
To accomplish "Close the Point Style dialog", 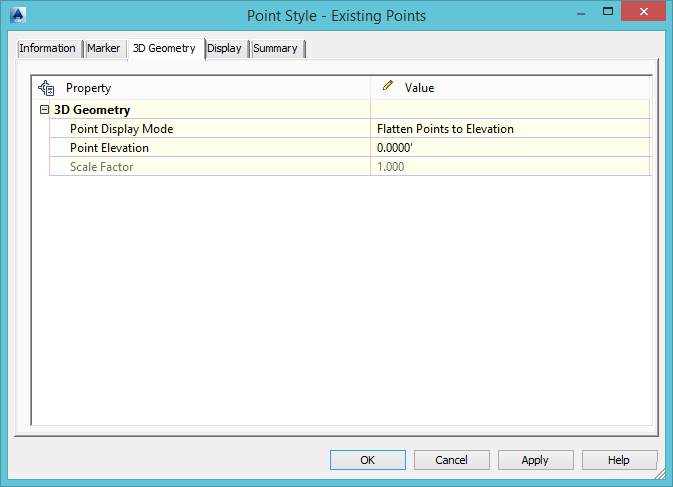I will coord(643,12).
